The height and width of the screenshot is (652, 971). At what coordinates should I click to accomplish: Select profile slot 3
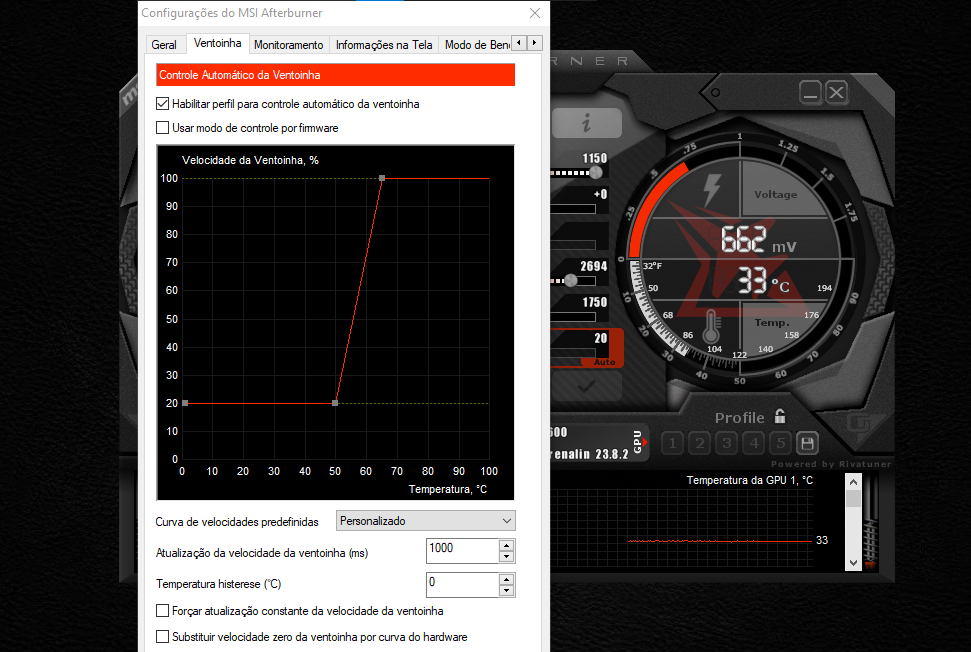[x=726, y=443]
